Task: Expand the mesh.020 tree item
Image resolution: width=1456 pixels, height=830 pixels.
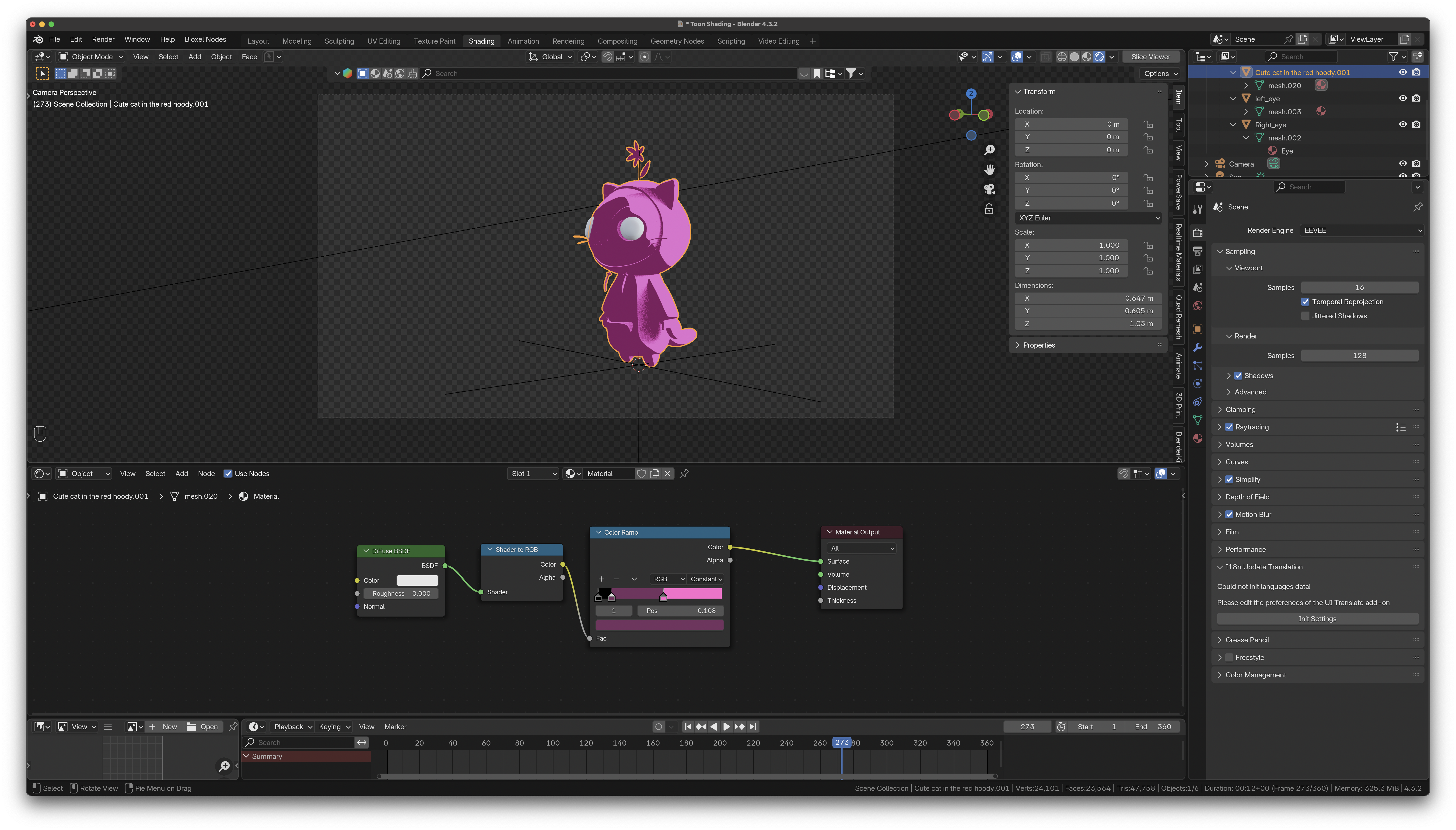Action: click(x=1246, y=86)
